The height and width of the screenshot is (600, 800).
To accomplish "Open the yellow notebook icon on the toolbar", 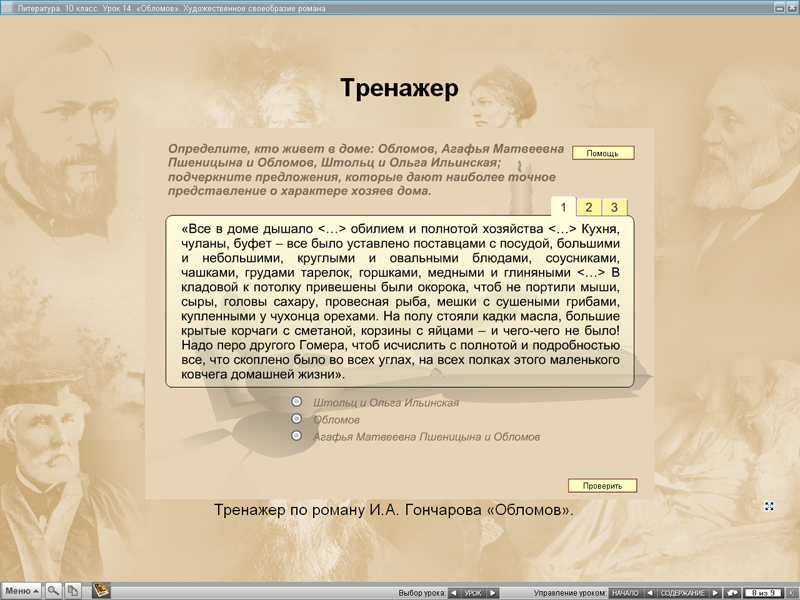I will (100, 592).
